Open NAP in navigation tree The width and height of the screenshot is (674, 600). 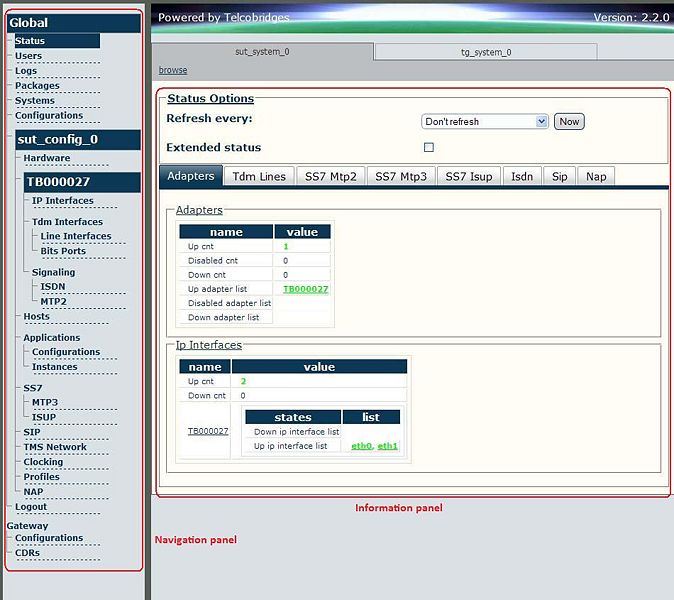34,491
